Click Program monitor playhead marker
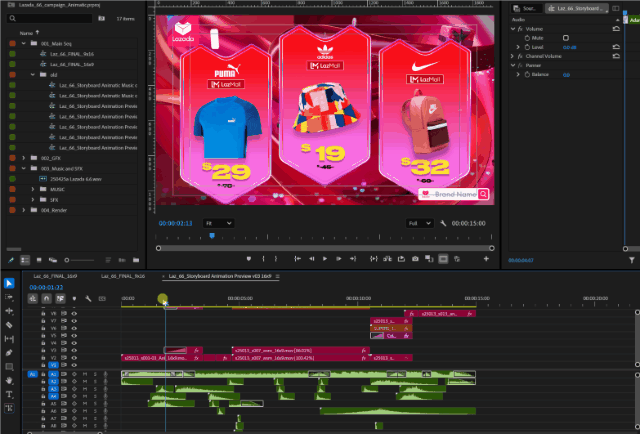This screenshot has width=640, height=434. pos(212,236)
